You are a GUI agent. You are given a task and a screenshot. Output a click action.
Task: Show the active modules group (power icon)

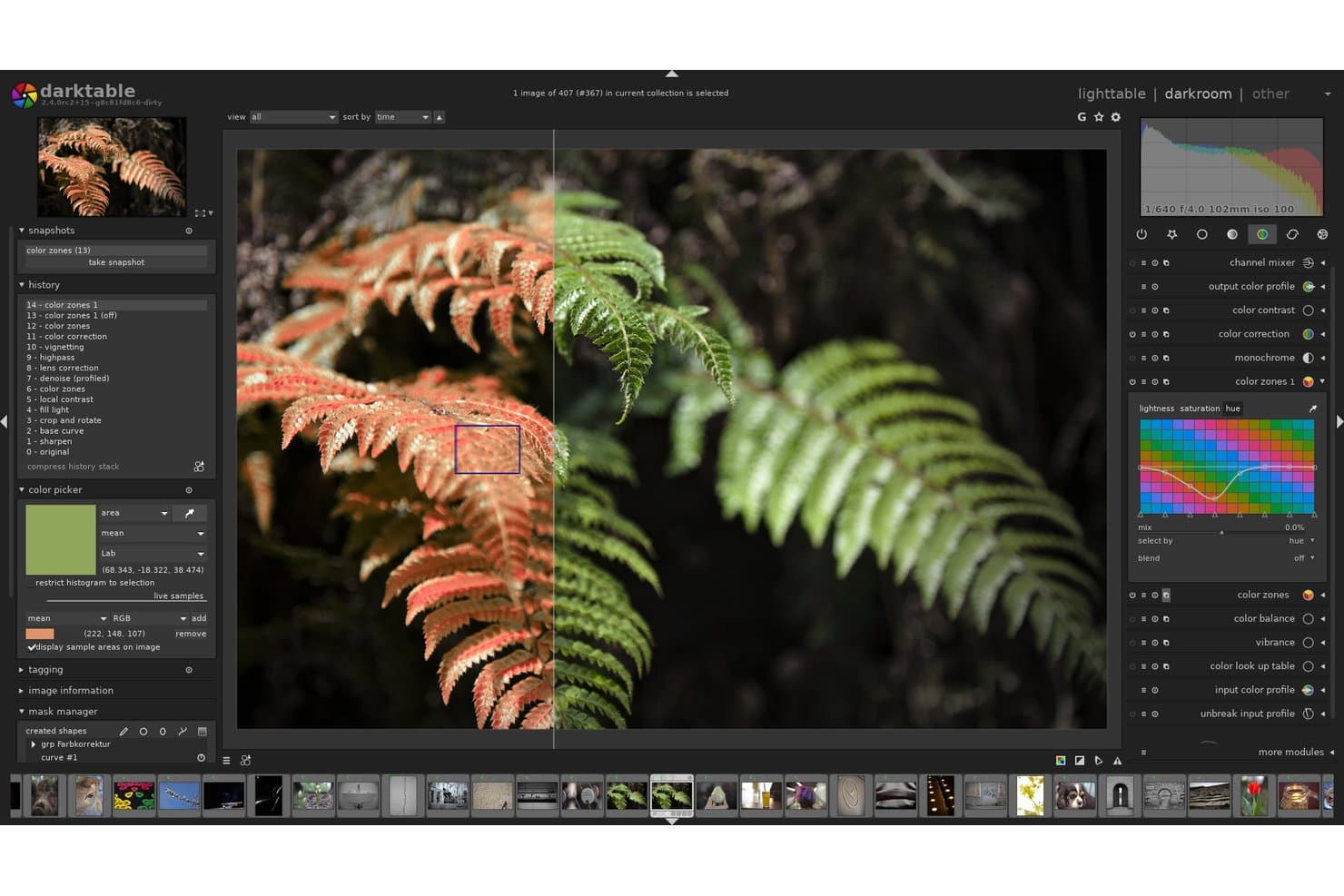(x=1141, y=234)
